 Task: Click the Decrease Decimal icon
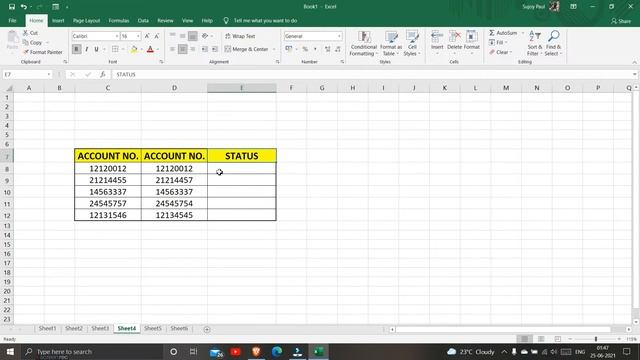[338, 49]
